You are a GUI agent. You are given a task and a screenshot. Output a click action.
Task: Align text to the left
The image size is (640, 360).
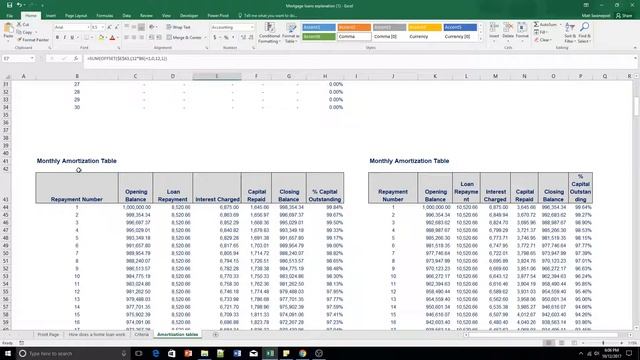tap(127, 38)
